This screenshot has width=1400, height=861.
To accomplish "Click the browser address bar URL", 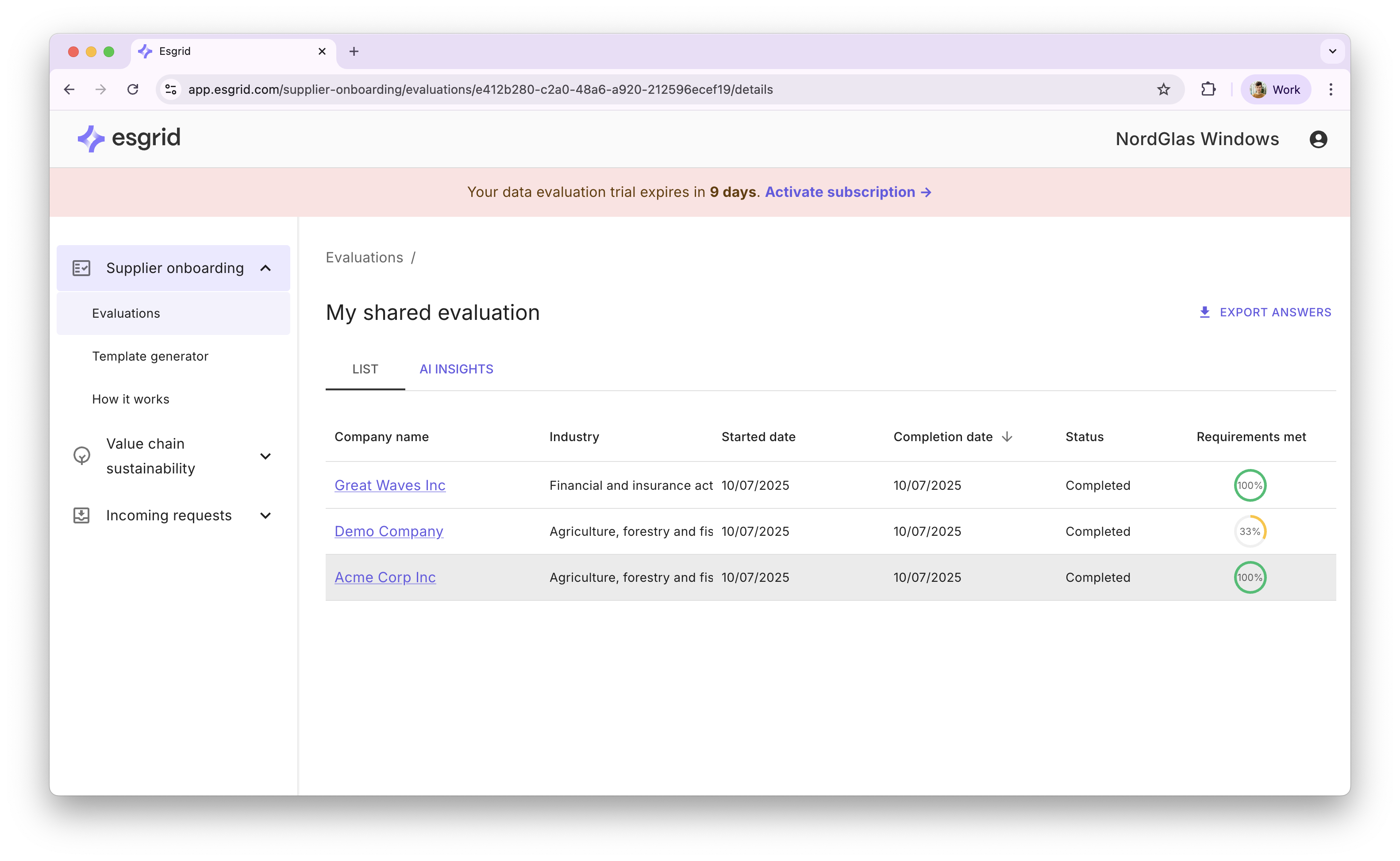I will [x=481, y=89].
